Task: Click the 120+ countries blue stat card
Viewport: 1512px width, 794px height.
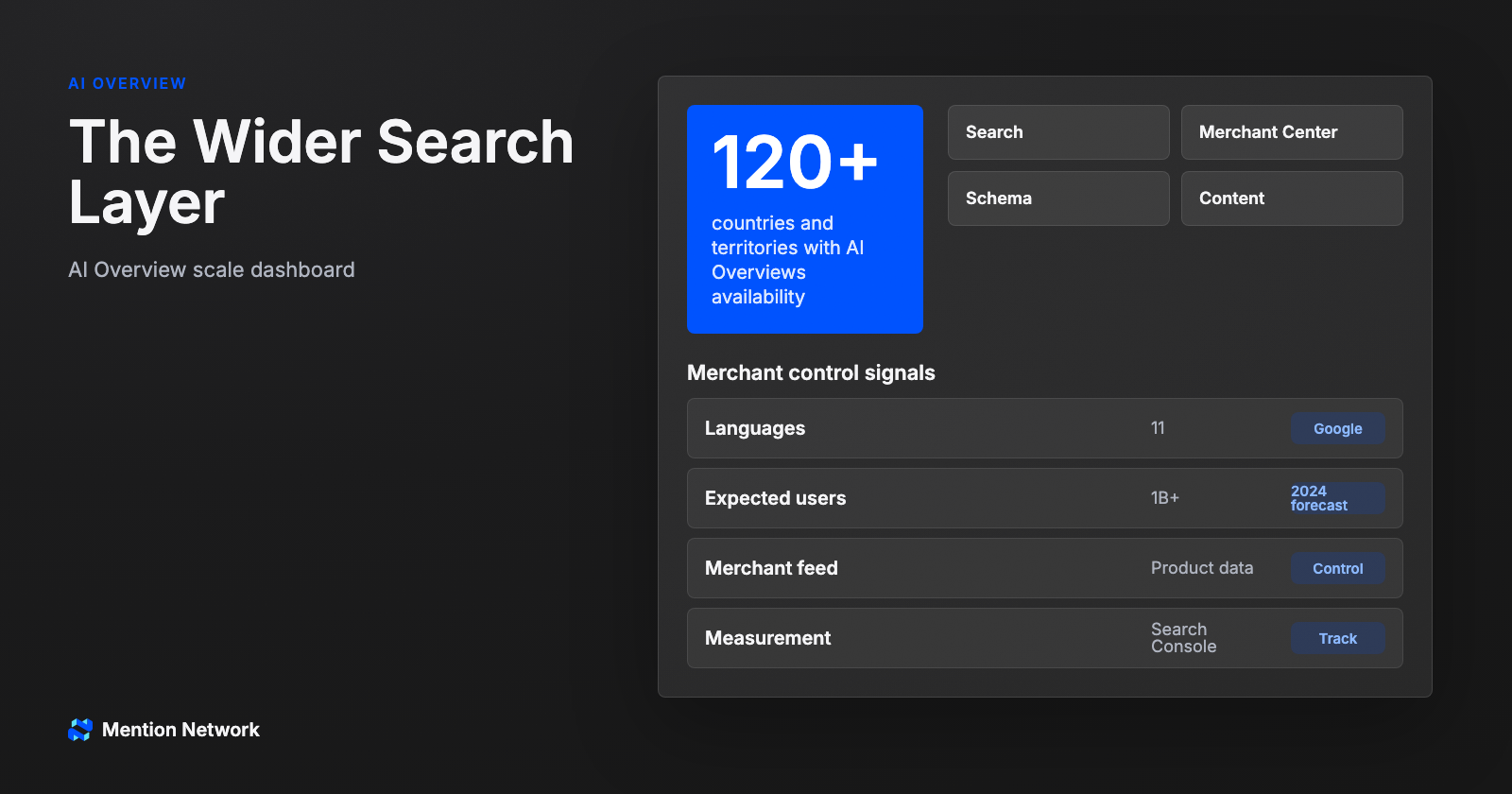Action: coord(805,219)
